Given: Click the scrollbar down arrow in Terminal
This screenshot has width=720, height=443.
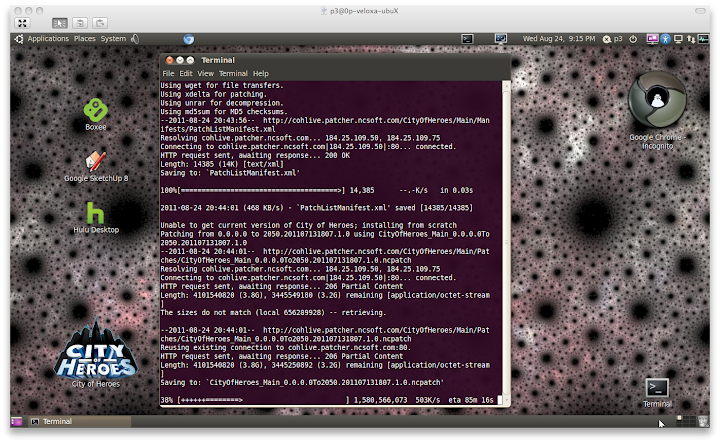Looking at the screenshot, I should click(506, 401).
